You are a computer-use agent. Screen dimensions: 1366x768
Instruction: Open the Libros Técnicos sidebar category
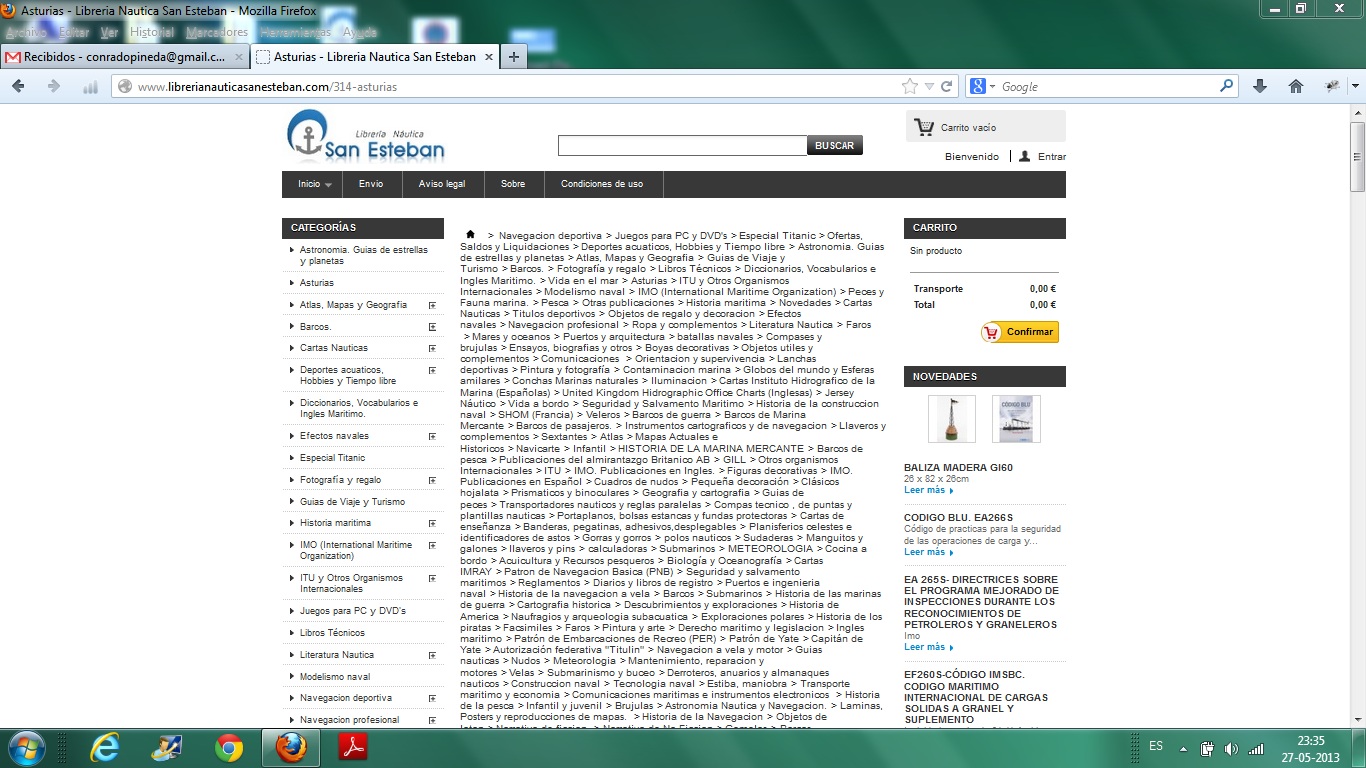coord(333,633)
